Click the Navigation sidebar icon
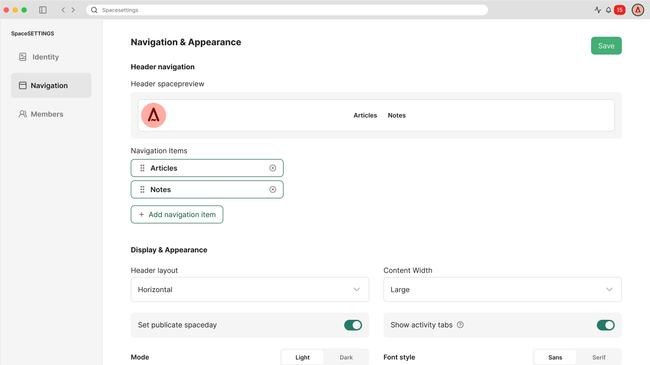The width and height of the screenshot is (650, 365). pyautogui.click(x=23, y=85)
